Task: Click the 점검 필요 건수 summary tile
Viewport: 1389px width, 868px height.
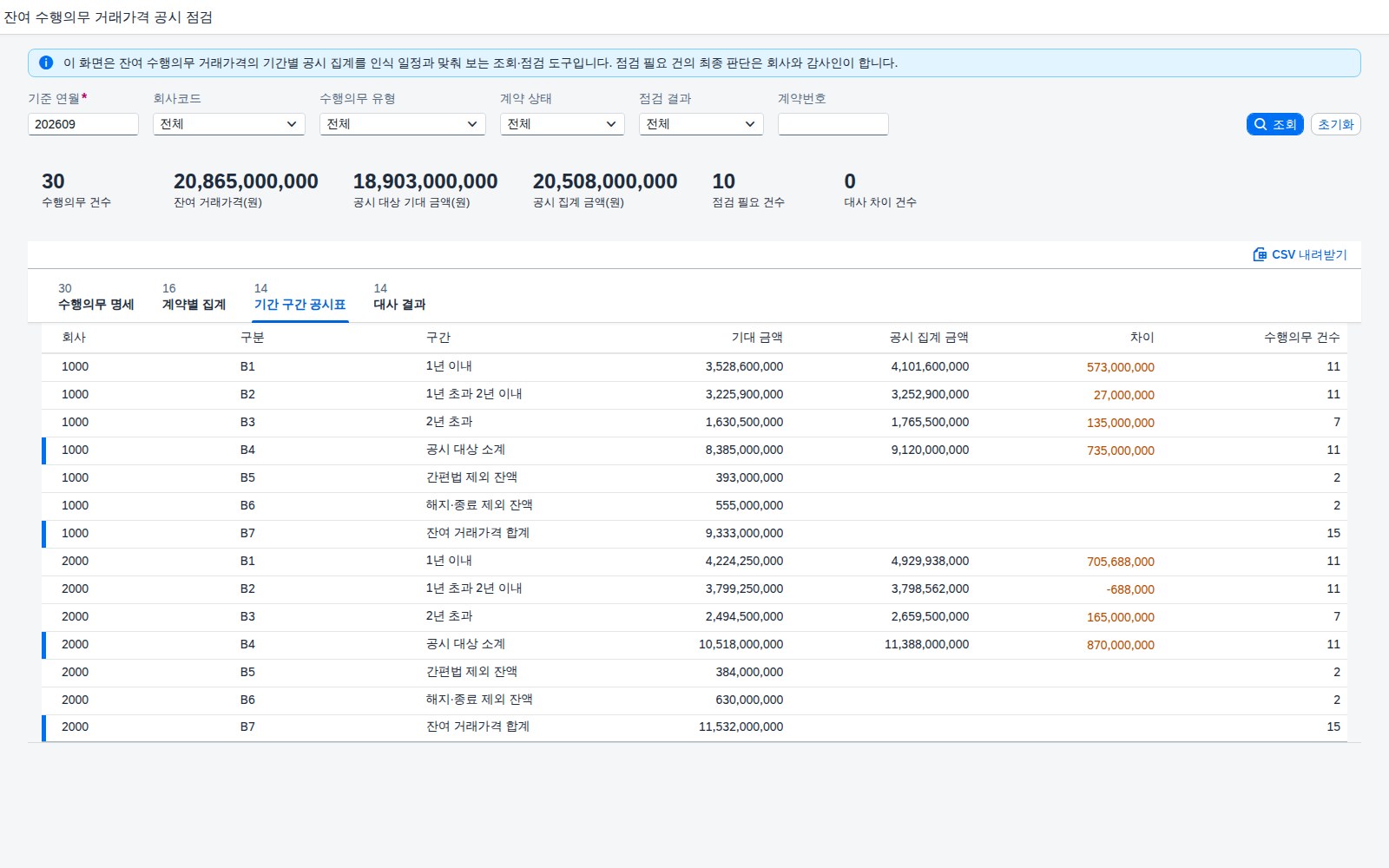Action: pyautogui.click(x=748, y=189)
